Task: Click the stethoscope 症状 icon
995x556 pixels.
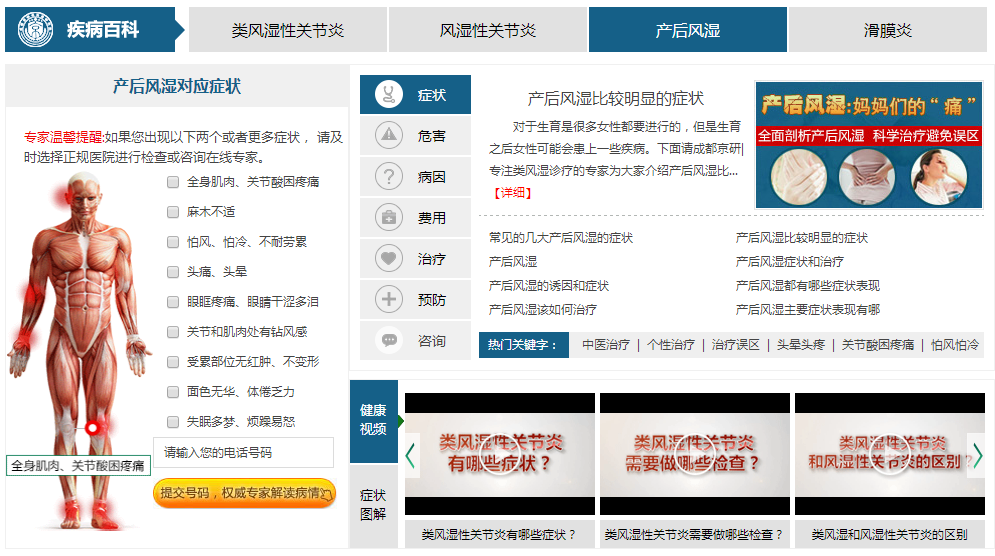Action: (x=389, y=95)
